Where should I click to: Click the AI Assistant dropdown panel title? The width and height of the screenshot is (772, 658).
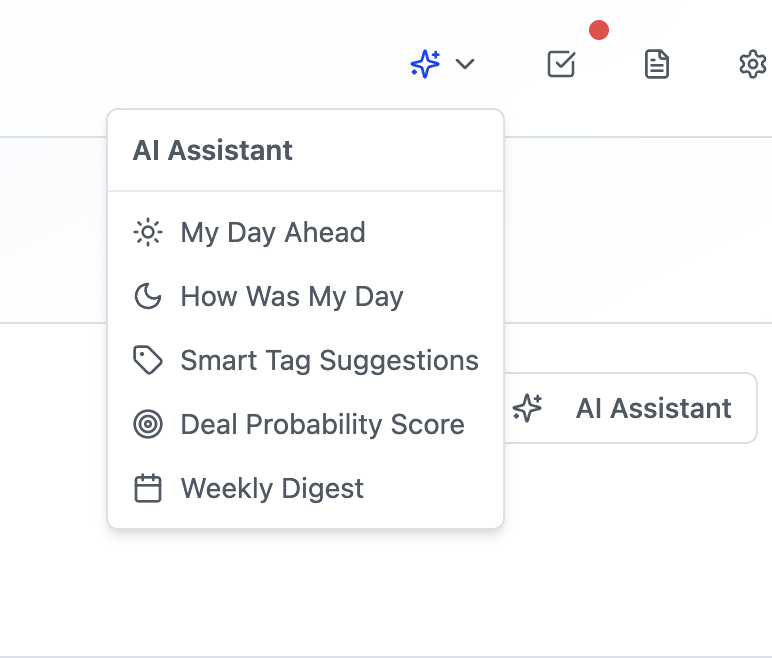(213, 151)
